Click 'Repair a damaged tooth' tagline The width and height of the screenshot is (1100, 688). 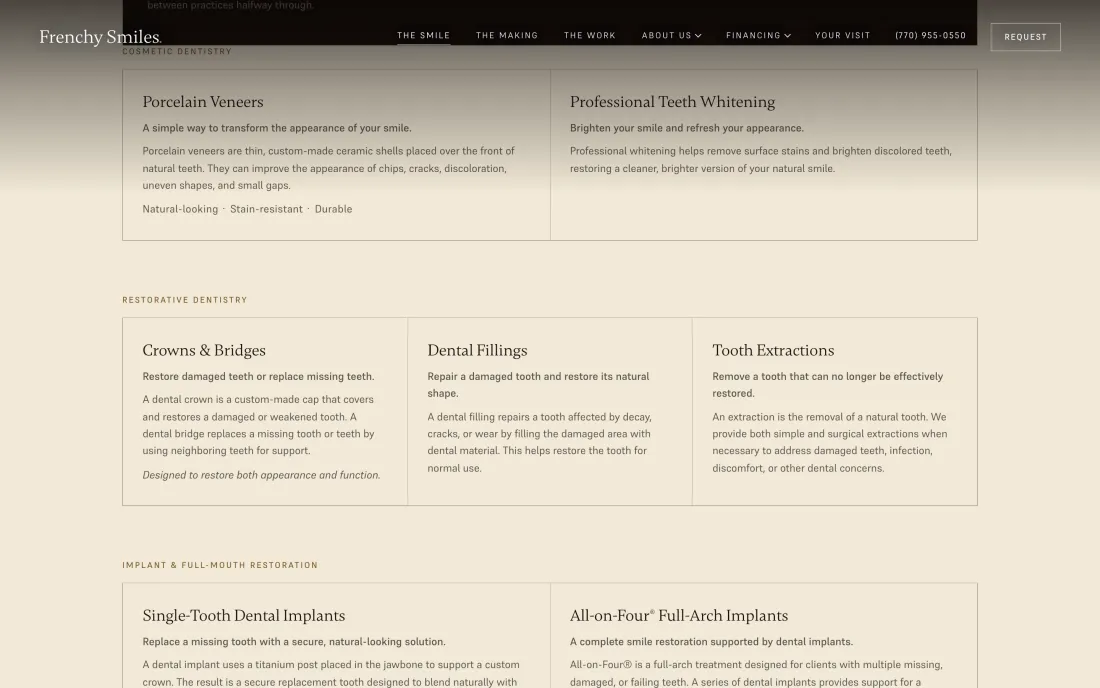point(539,385)
